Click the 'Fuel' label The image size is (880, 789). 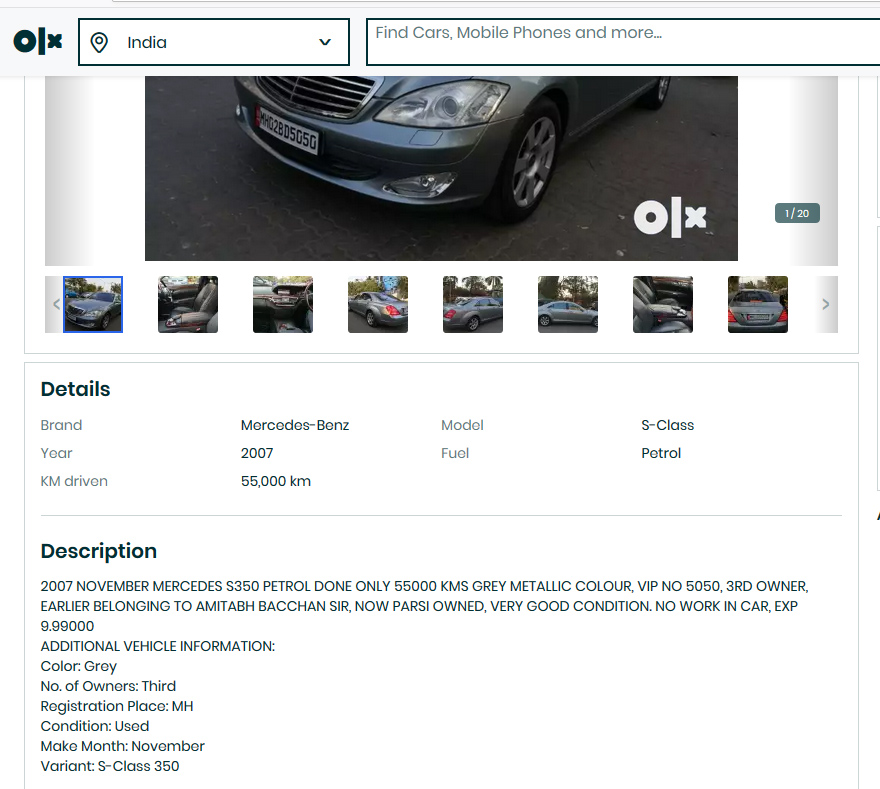455,453
